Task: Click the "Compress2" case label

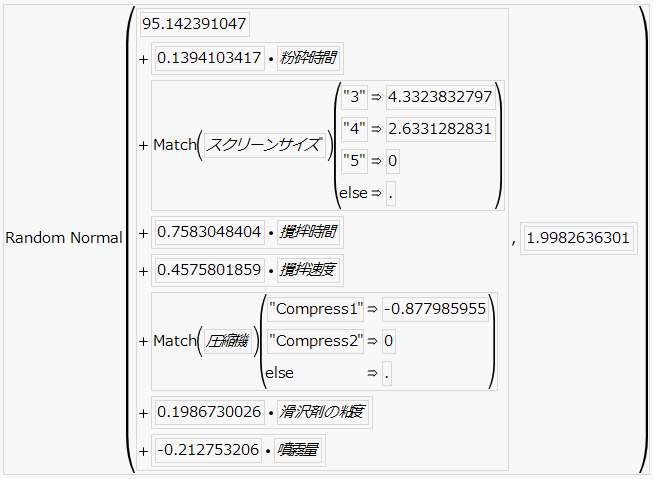Action: pyautogui.click(x=315, y=341)
